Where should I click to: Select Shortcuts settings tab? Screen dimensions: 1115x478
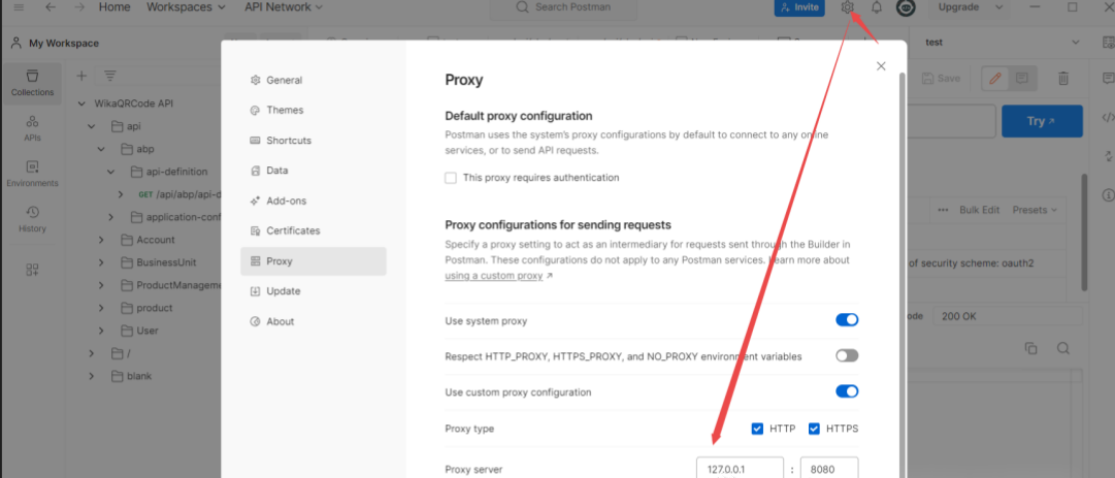coord(313,141)
